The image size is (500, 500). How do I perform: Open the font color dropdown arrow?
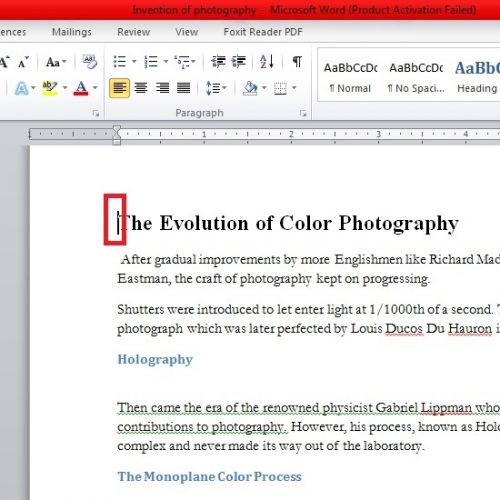pyautogui.click(x=95, y=88)
